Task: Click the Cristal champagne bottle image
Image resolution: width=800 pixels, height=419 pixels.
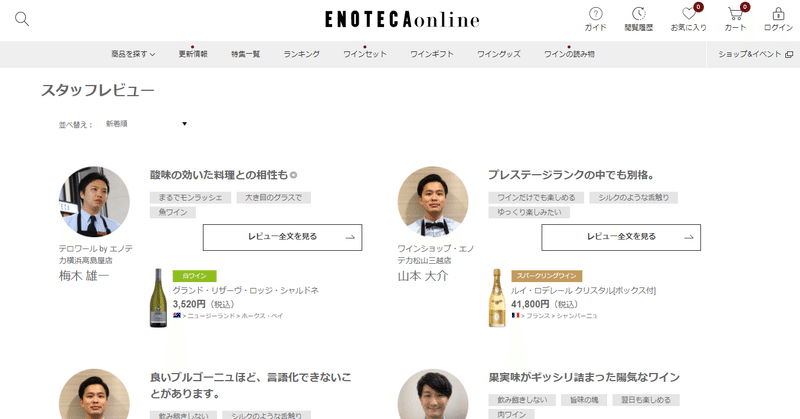Action: click(x=497, y=298)
